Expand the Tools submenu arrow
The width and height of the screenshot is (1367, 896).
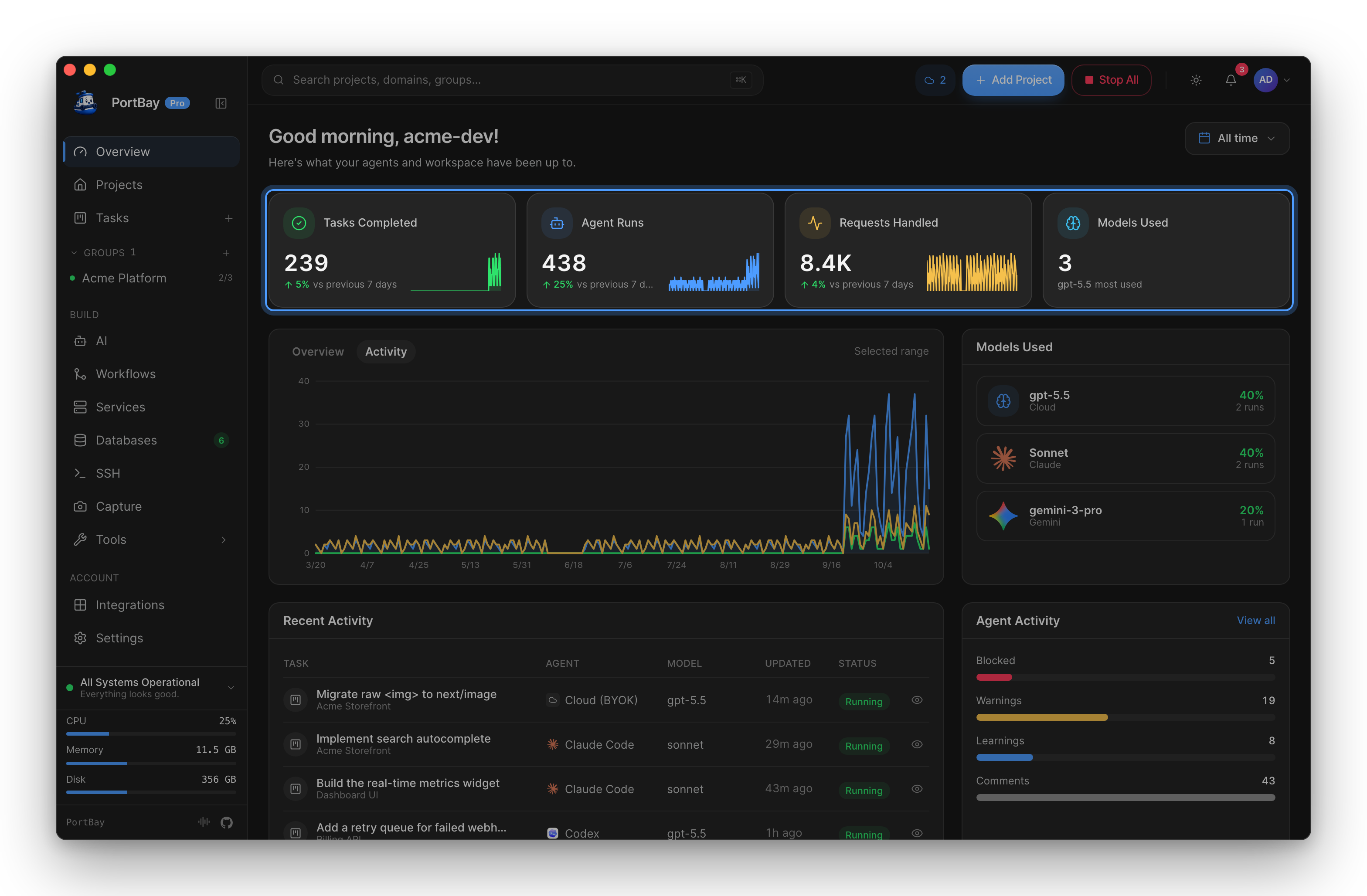(x=224, y=540)
